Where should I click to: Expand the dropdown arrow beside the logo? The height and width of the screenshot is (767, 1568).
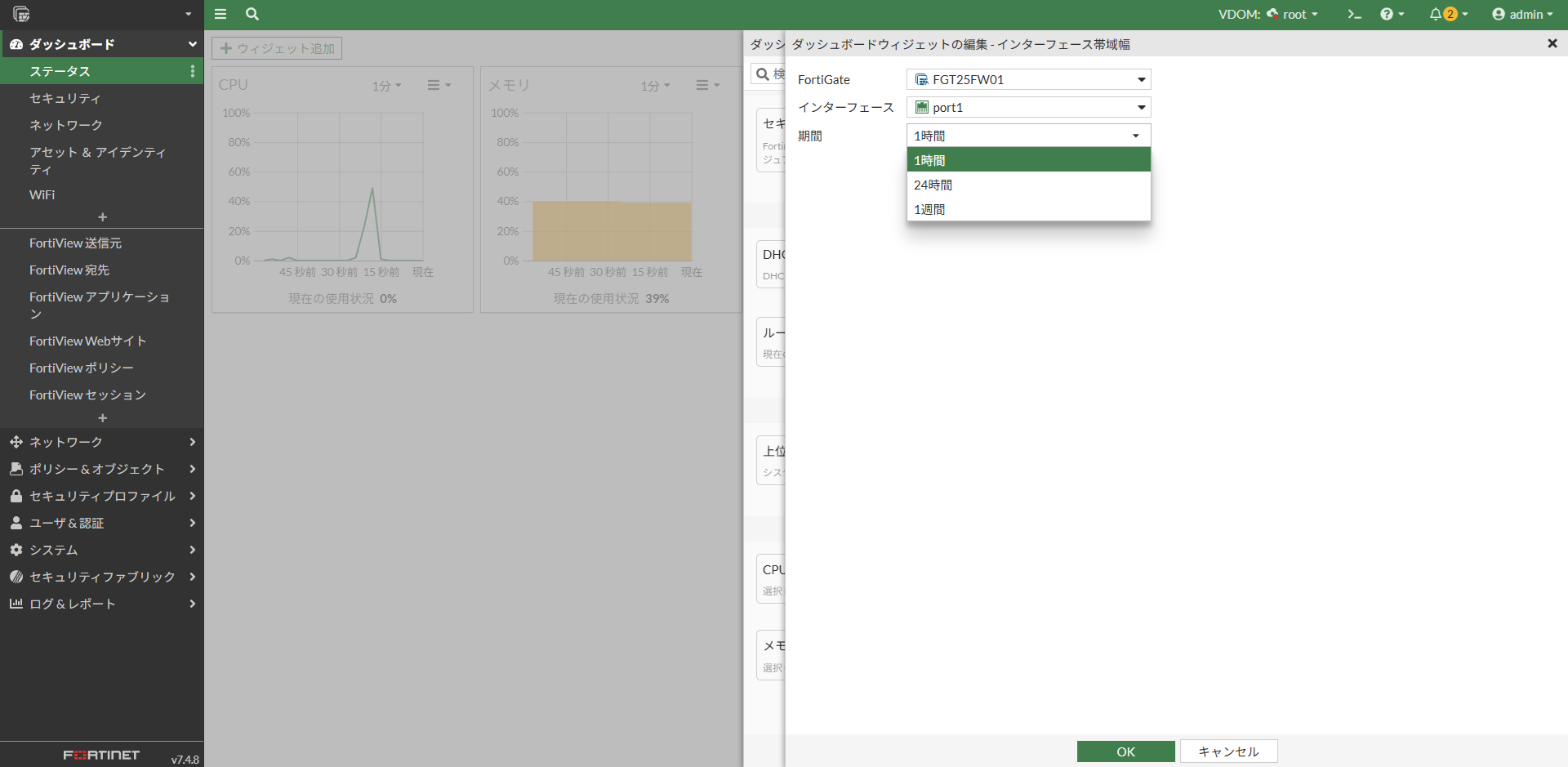[x=188, y=14]
